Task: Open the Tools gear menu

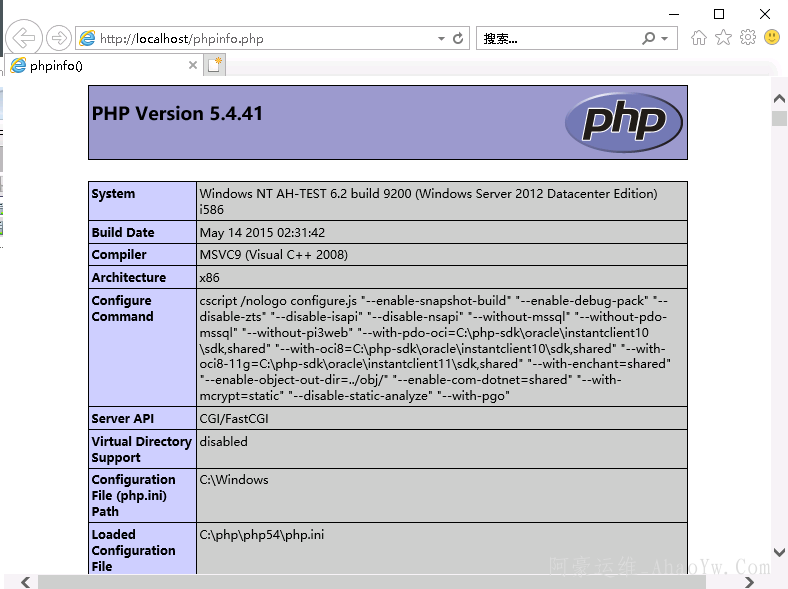Action: pos(747,38)
